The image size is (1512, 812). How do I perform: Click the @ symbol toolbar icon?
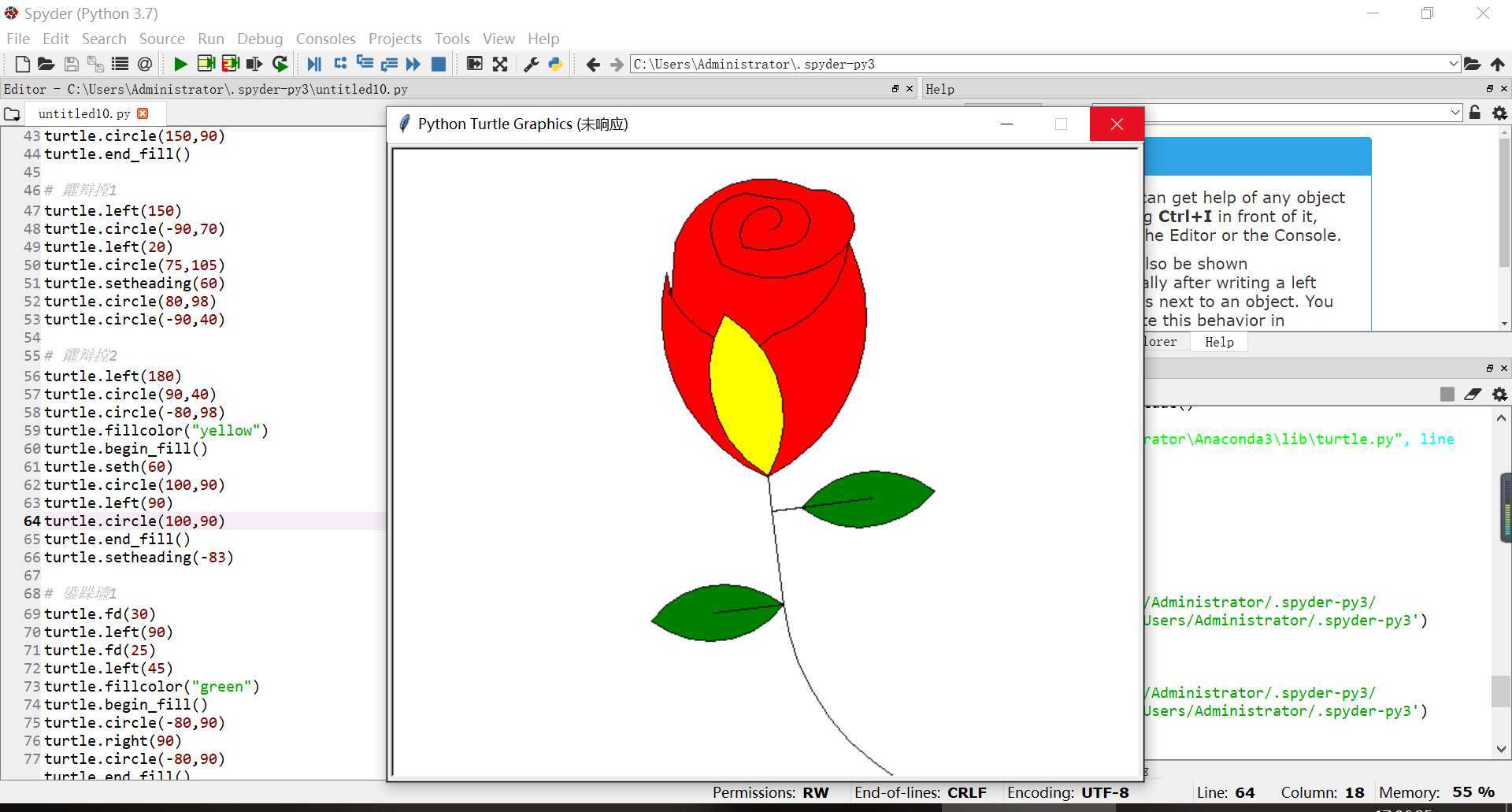[144, 64]
